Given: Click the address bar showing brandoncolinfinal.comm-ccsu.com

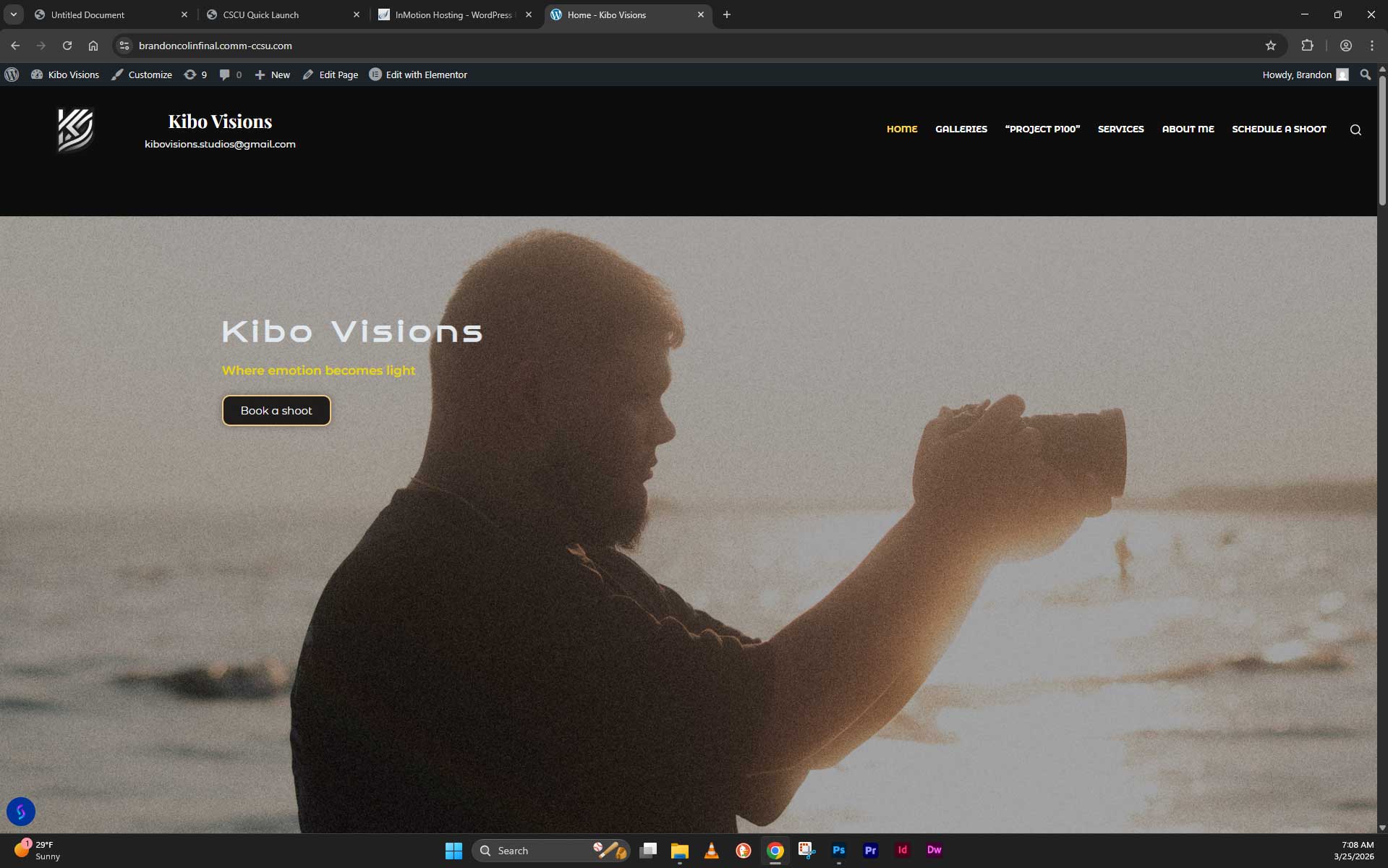Looking at the screenshot, I should pyautogui.click(x=215, y=45).
